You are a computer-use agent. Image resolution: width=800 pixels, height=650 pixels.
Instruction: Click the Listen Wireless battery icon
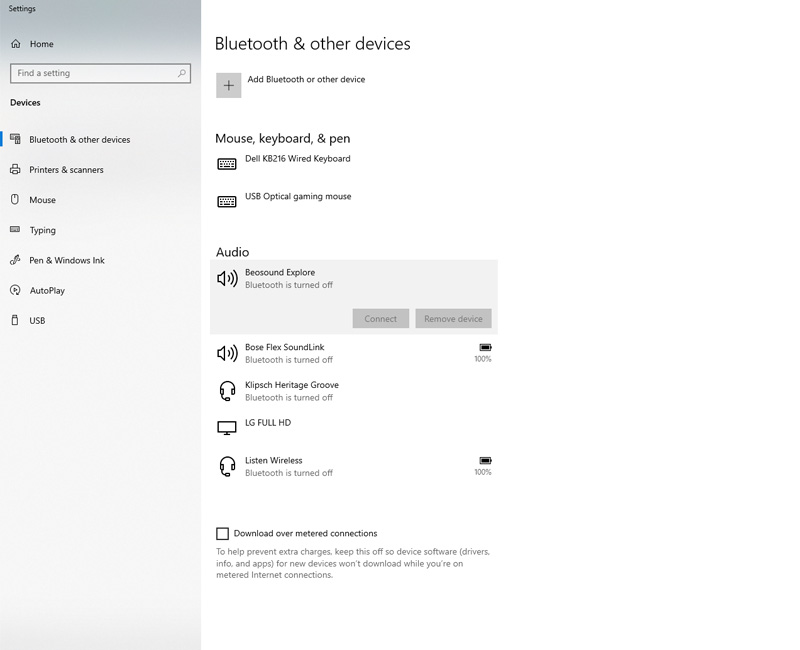[x=485, y=461]
